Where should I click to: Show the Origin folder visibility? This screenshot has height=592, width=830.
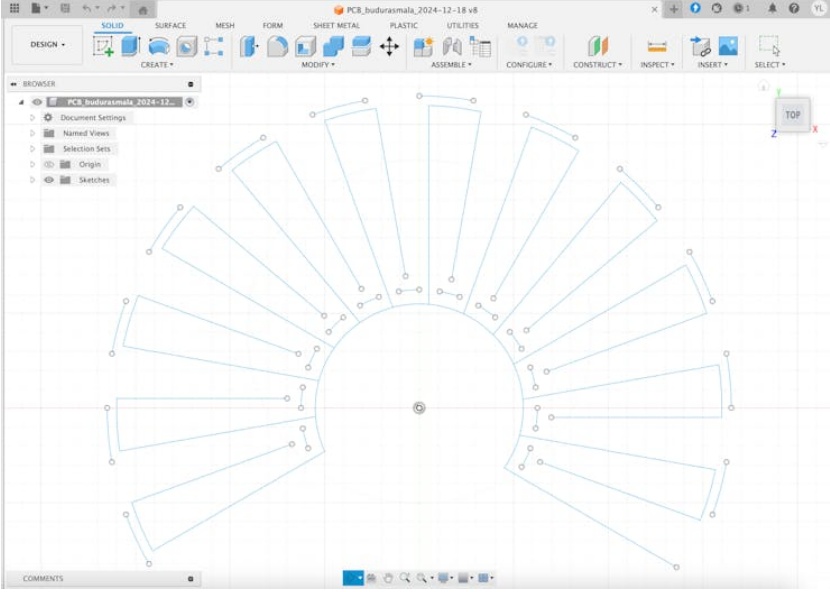47,164
